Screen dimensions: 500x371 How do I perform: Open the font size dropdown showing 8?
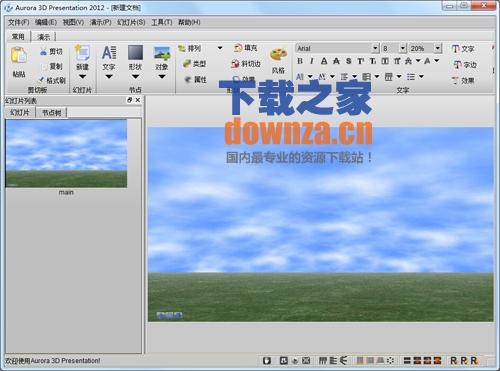click(x=403, y=49)
